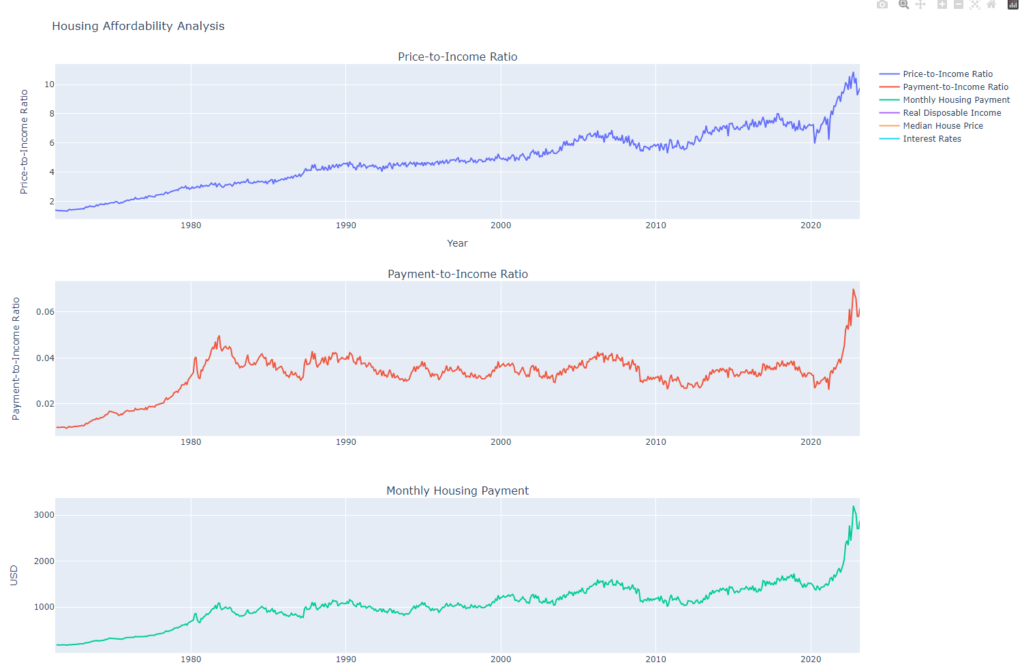Viewport: 1024px width, 669px height.
Task: Activate the Pan arrows tool
Action: [920, 5]
